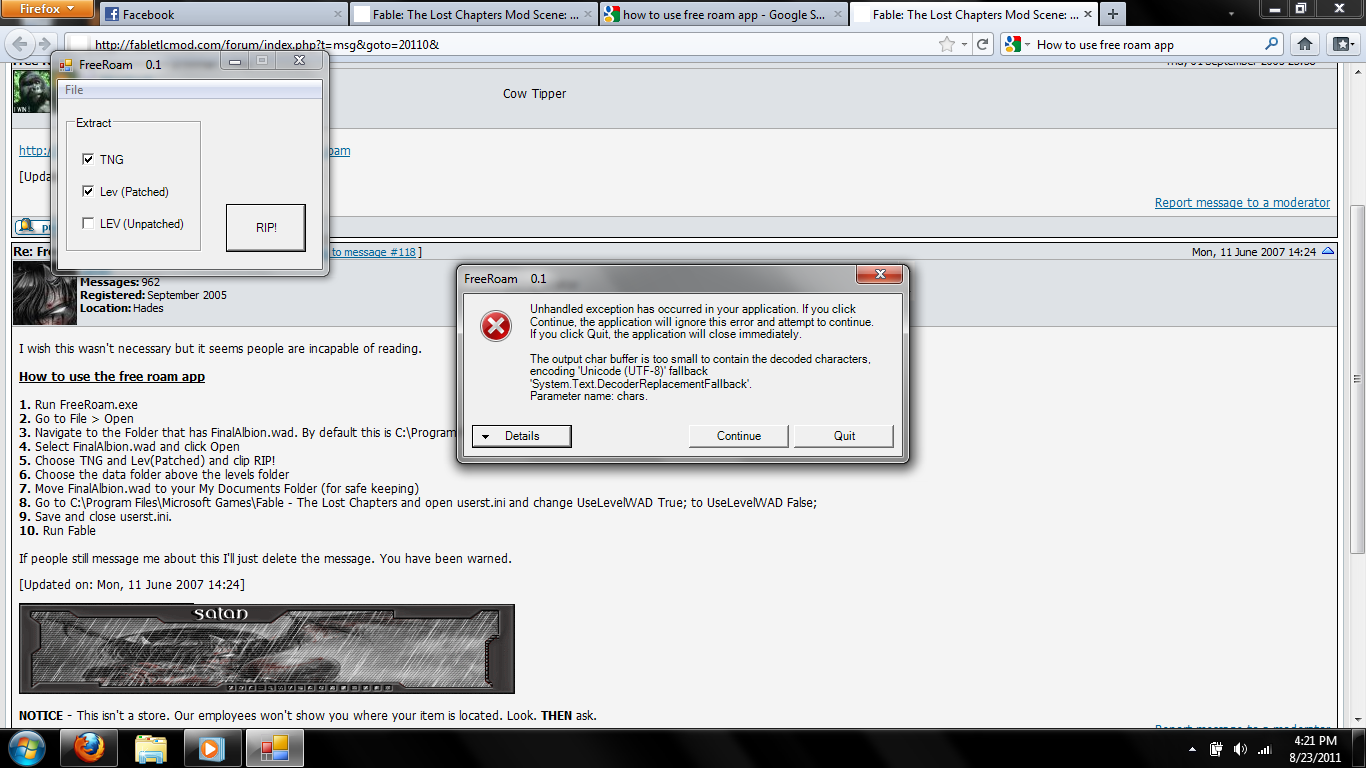1366x768 pixels.
Task: Click the Firefox home icon
Action: pyautogui.click(x=1304, y=44)
